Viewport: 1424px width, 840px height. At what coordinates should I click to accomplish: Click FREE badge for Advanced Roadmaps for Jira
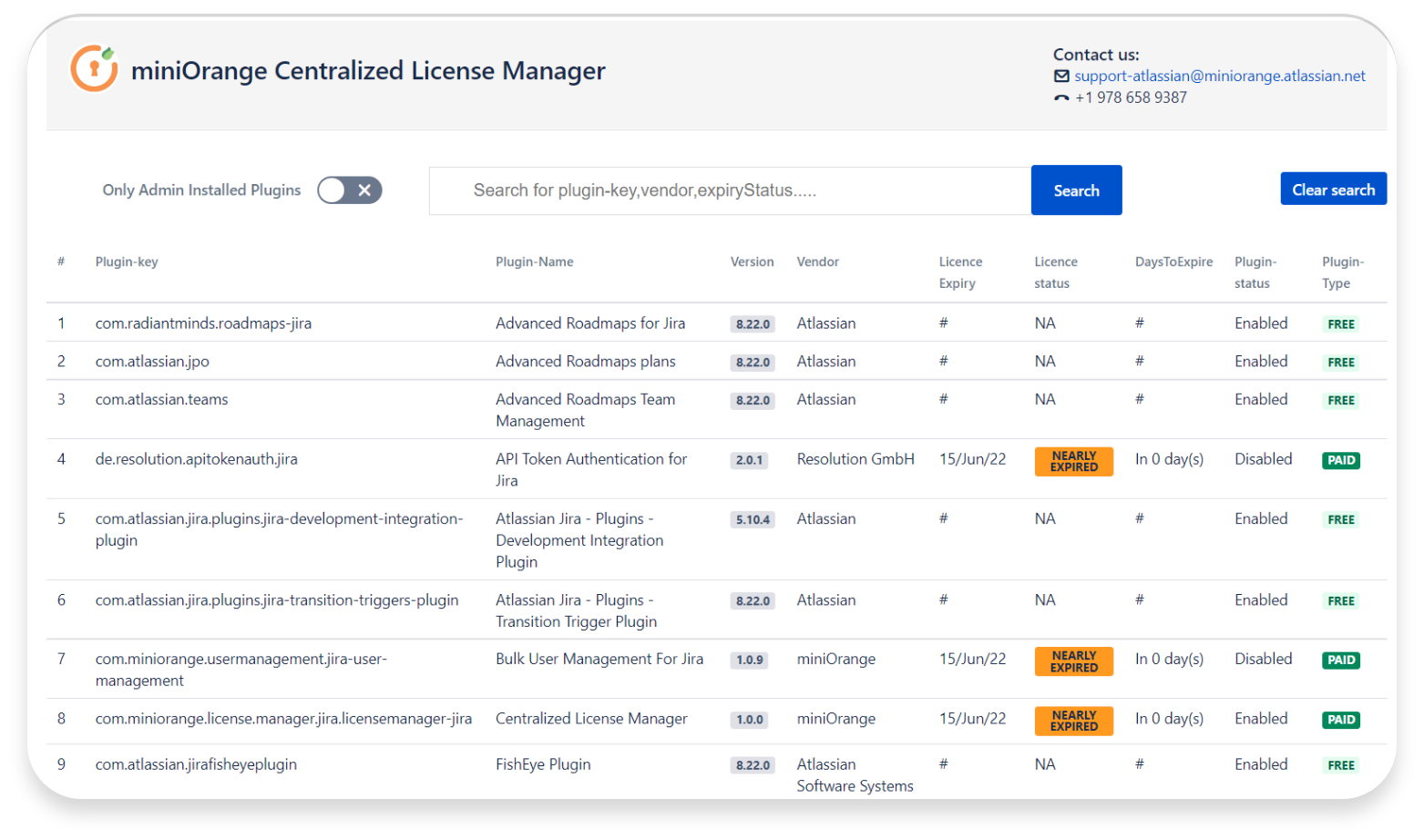1341,324
